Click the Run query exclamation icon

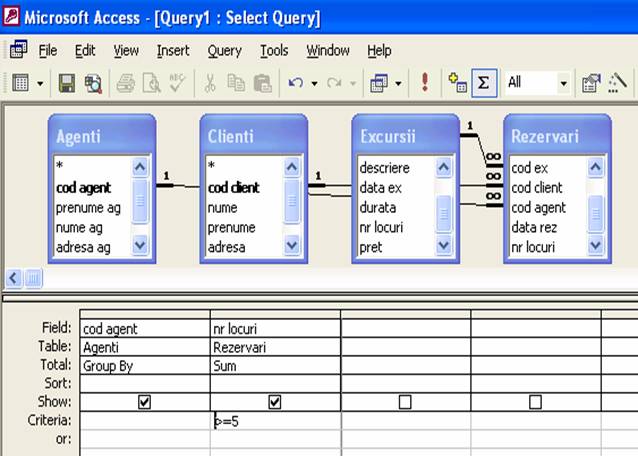(425, 83)
